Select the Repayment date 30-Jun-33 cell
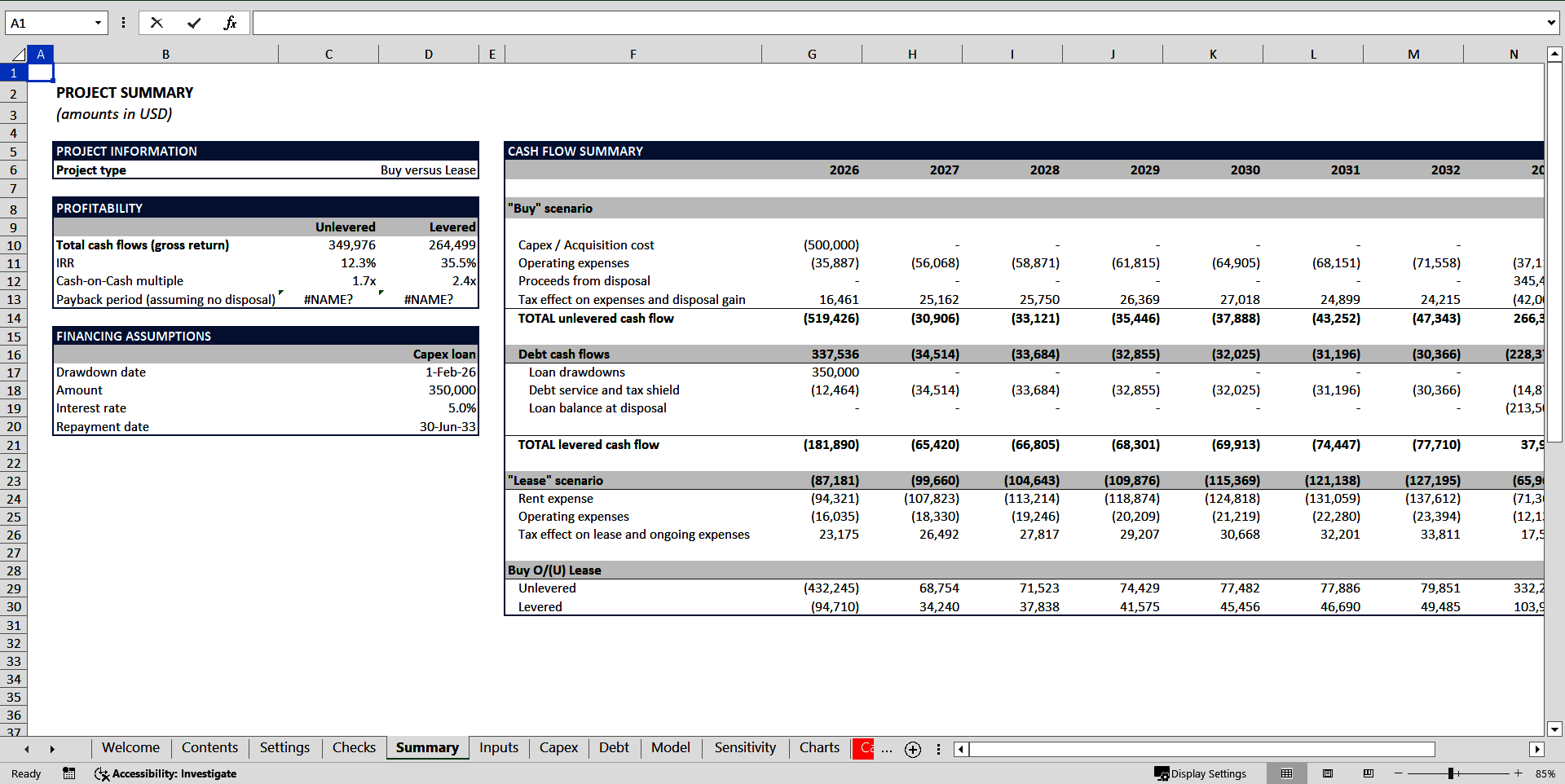The width and height of the screenshot is (1565, 784). 429,426
